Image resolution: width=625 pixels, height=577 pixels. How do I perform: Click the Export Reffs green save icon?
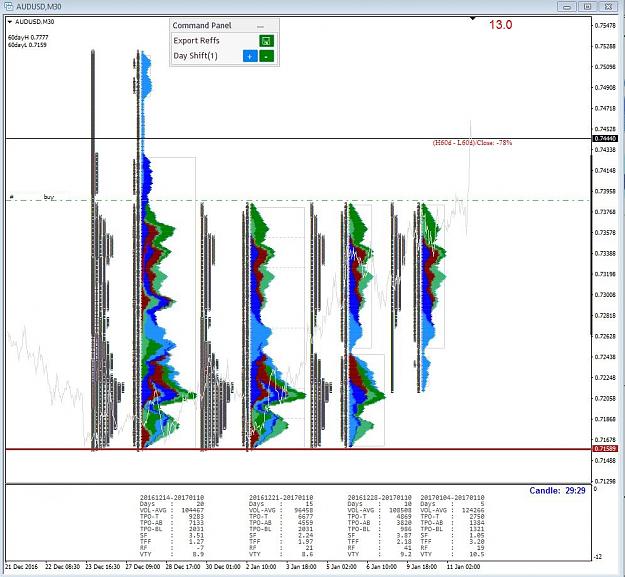click(x=266, y=41)
